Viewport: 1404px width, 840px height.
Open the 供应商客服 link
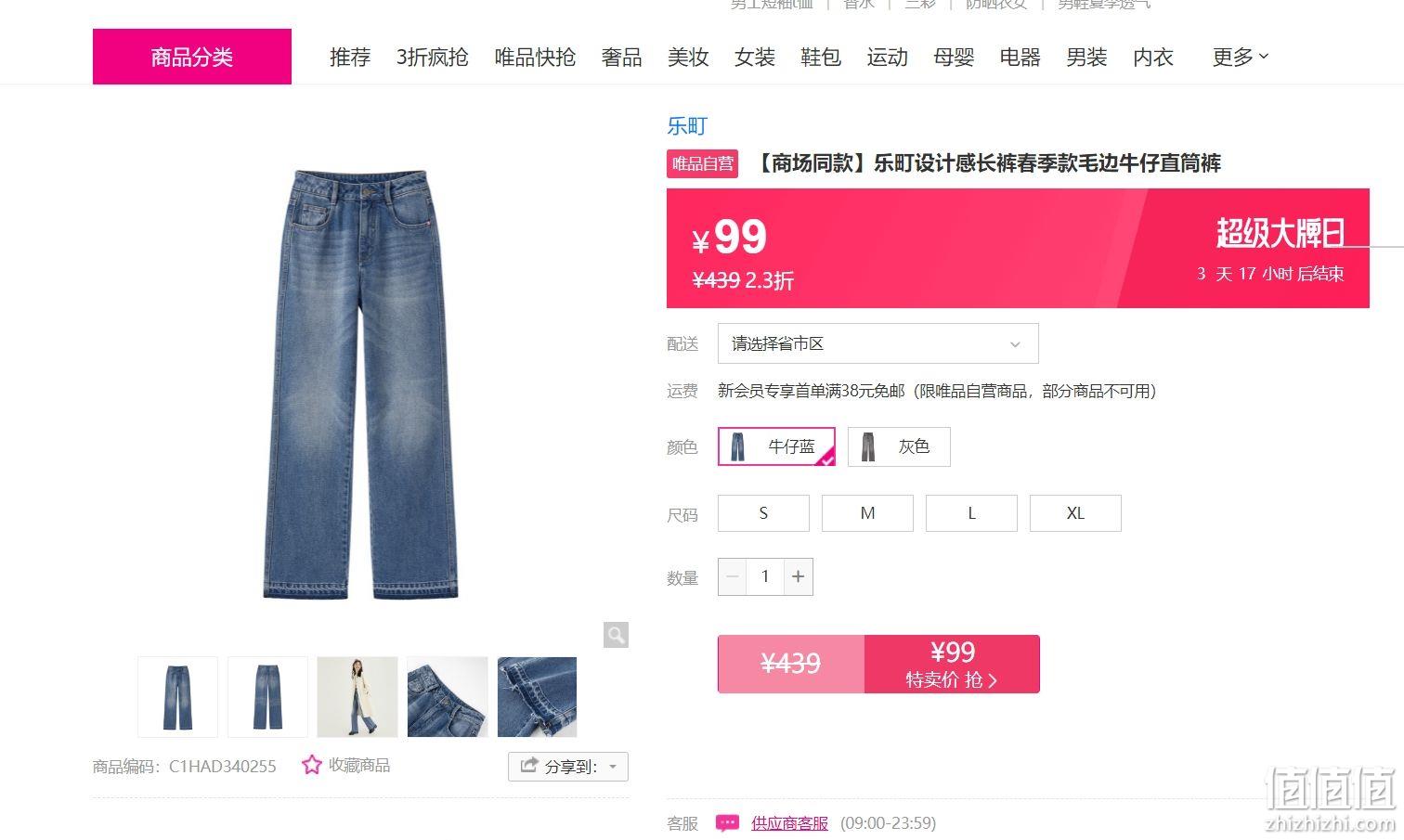(x=789, y=823)
